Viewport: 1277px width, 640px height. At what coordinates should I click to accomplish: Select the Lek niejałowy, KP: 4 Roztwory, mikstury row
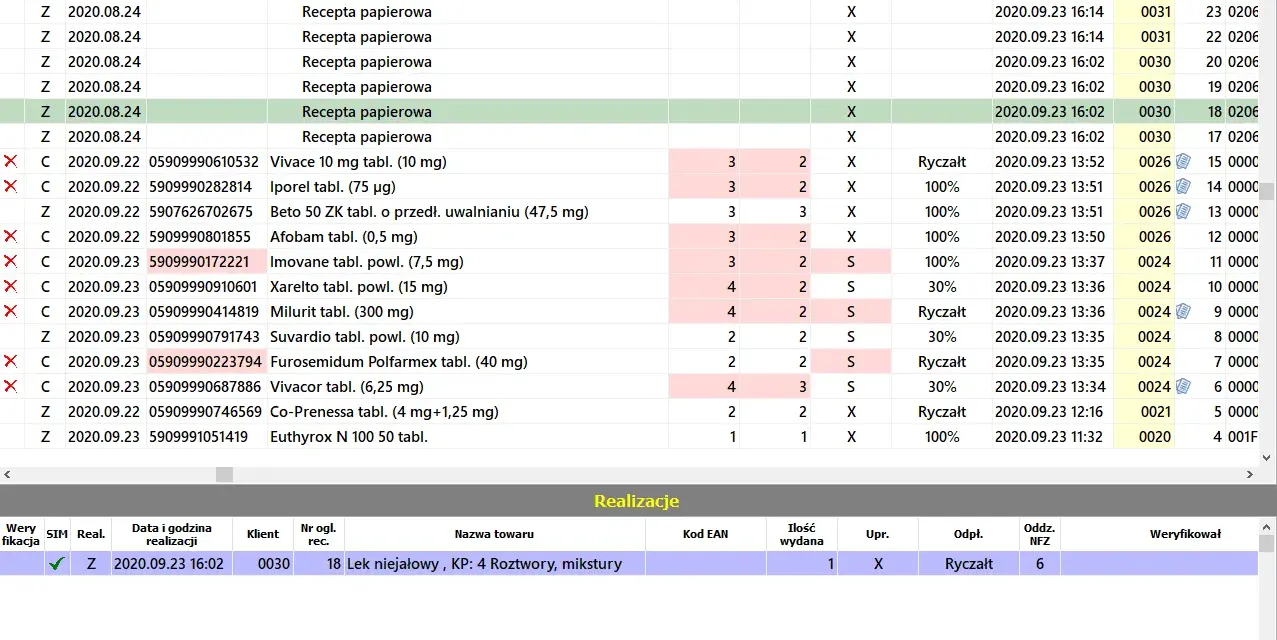pyautogui.click(x=628, y=564)
